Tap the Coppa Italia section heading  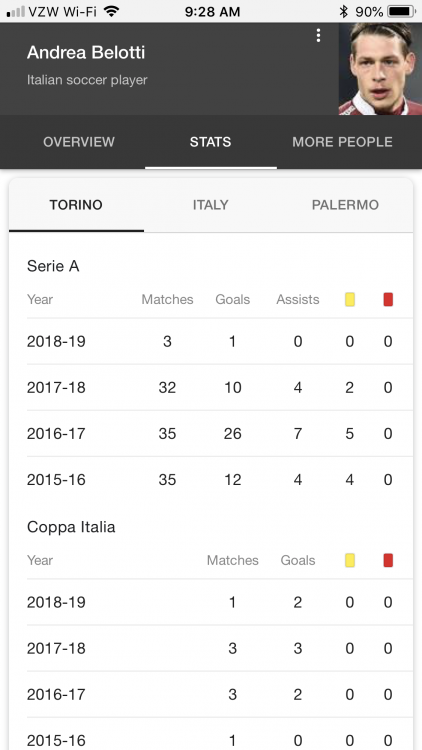tap(71, 527)
